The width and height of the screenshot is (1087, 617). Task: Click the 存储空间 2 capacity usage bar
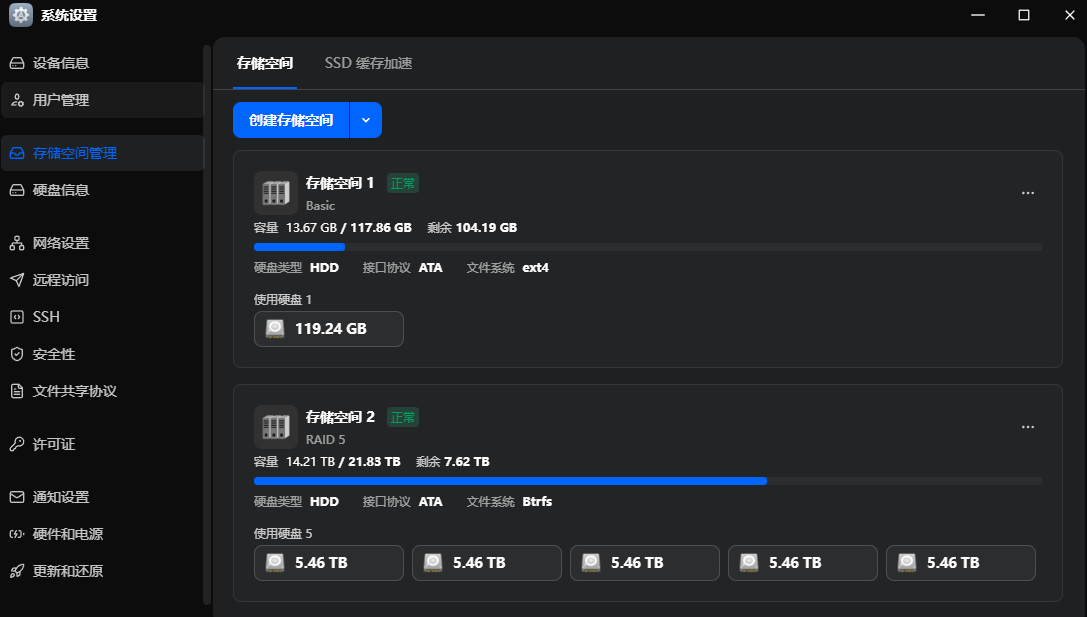point(647,481)
